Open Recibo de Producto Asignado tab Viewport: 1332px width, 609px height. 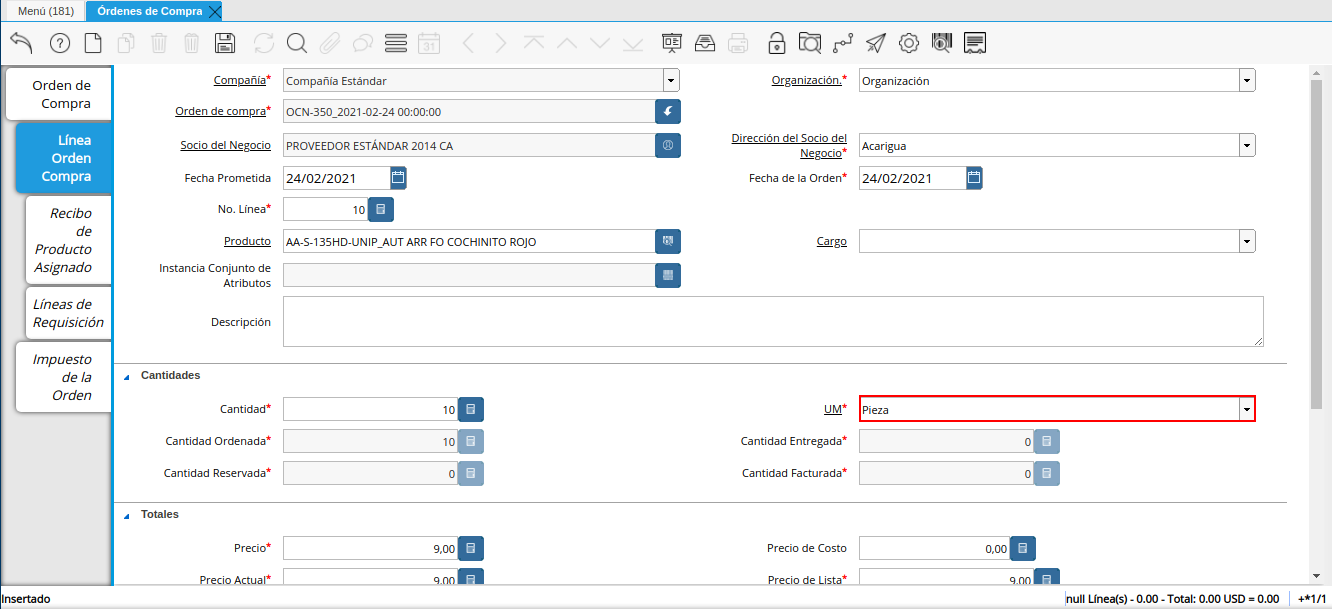tap(68, 240)
